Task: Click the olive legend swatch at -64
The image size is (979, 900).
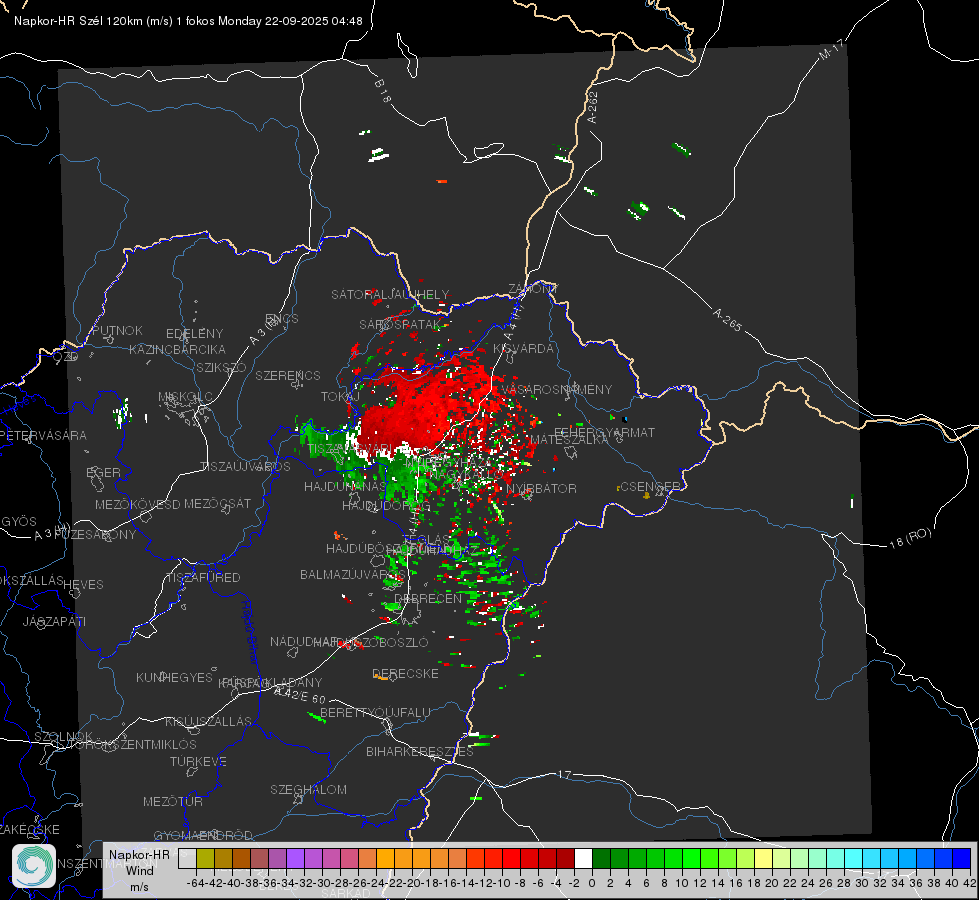Action: tap(205, 858)
